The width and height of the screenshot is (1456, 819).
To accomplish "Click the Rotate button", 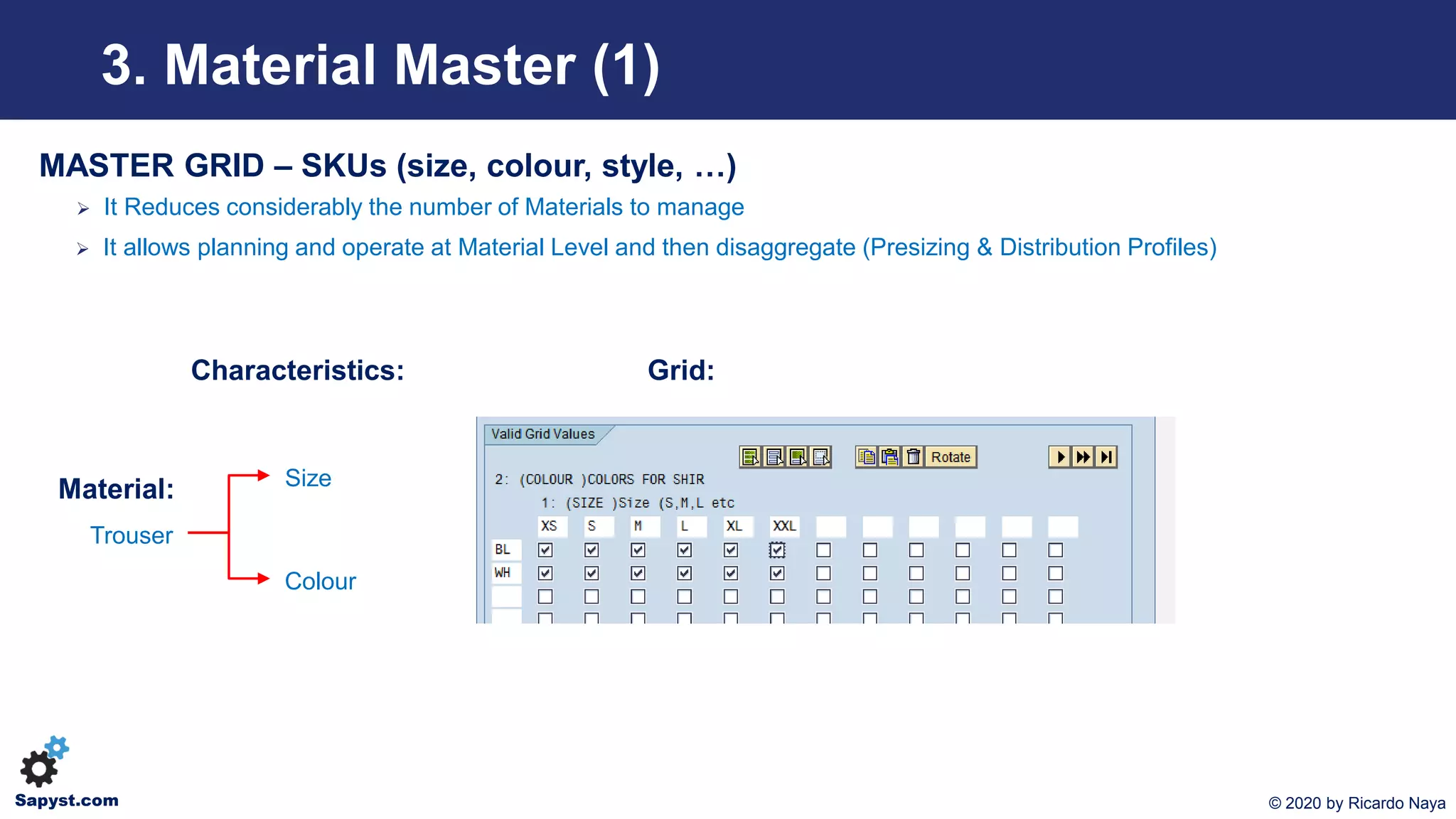I will pyautogui.click(x=951, y=457).
